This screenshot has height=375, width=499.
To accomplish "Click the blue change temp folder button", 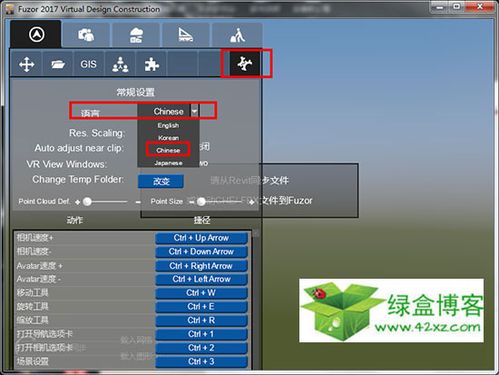I will [161, 181].
